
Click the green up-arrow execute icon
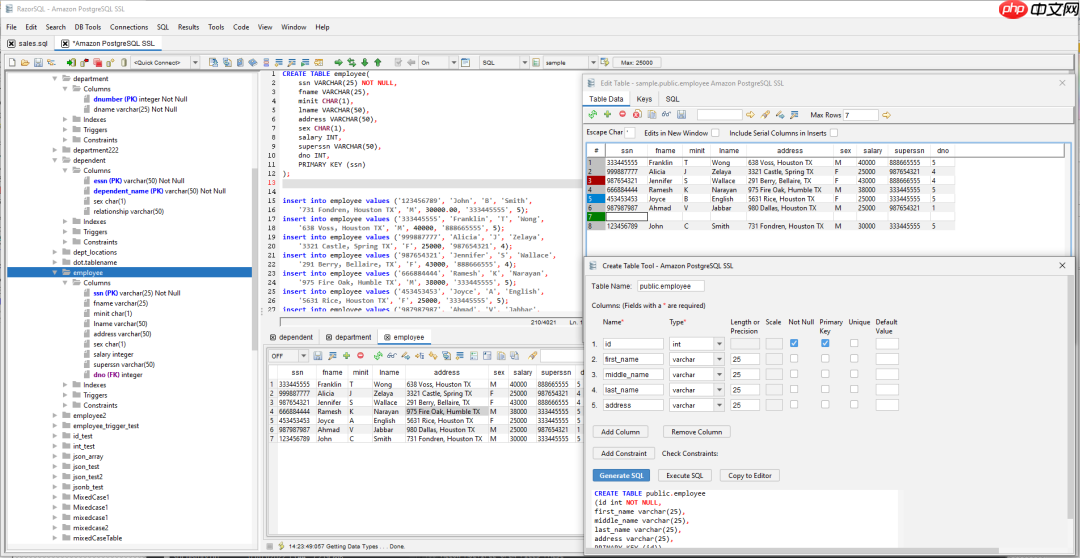[377, 62]
